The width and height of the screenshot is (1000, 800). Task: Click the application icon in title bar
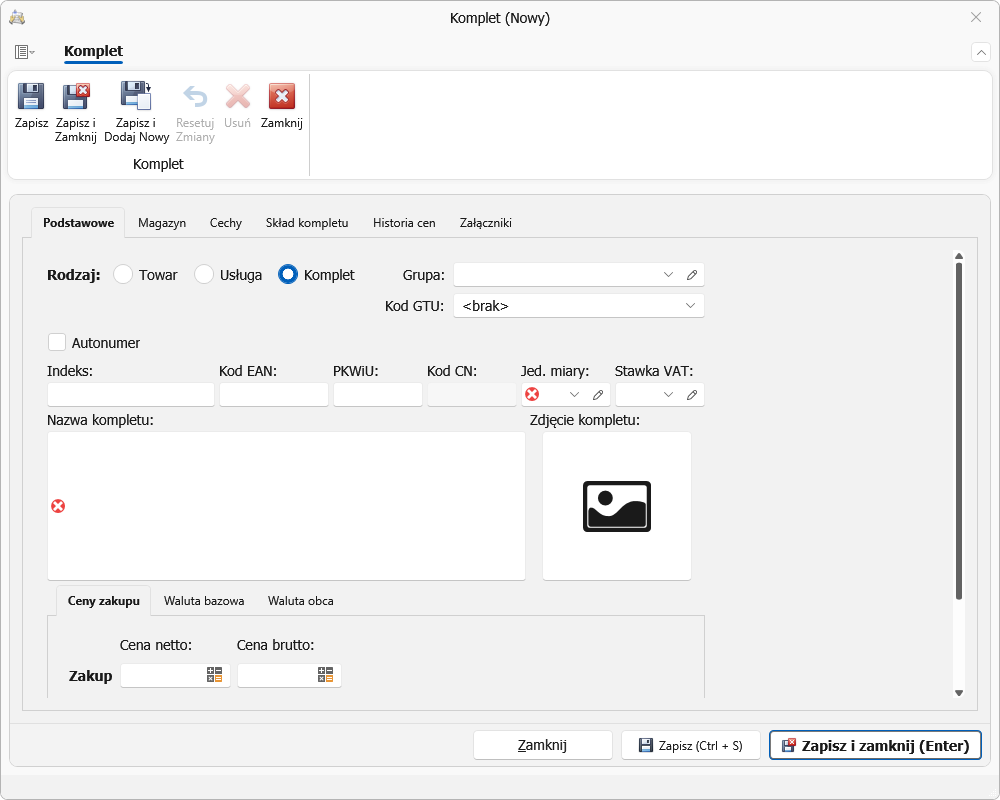click(x=17, y=18)
